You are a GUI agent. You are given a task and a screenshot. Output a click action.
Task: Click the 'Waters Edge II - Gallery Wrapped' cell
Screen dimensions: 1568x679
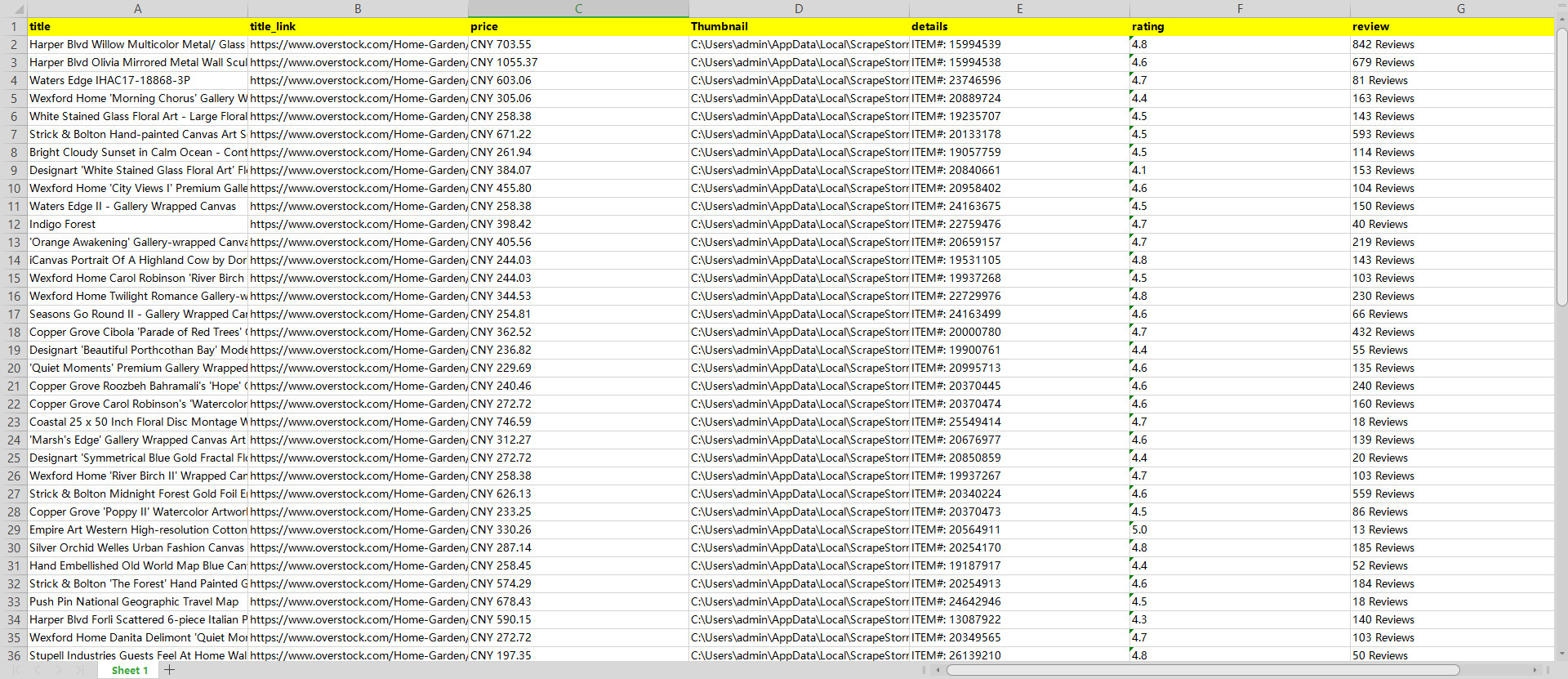[x=137, y=206]
